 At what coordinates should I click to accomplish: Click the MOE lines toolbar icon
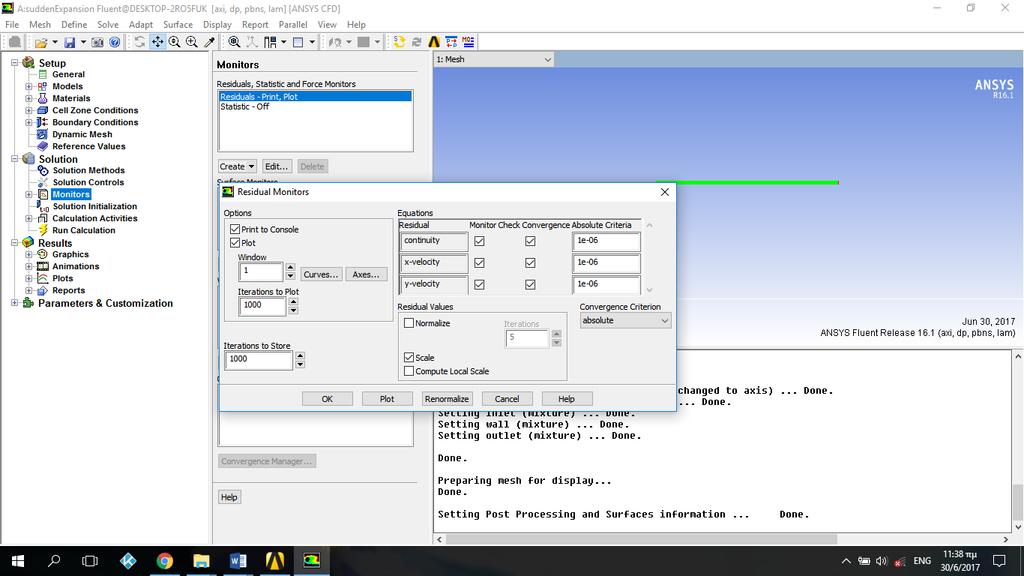[x=468, y=42]
